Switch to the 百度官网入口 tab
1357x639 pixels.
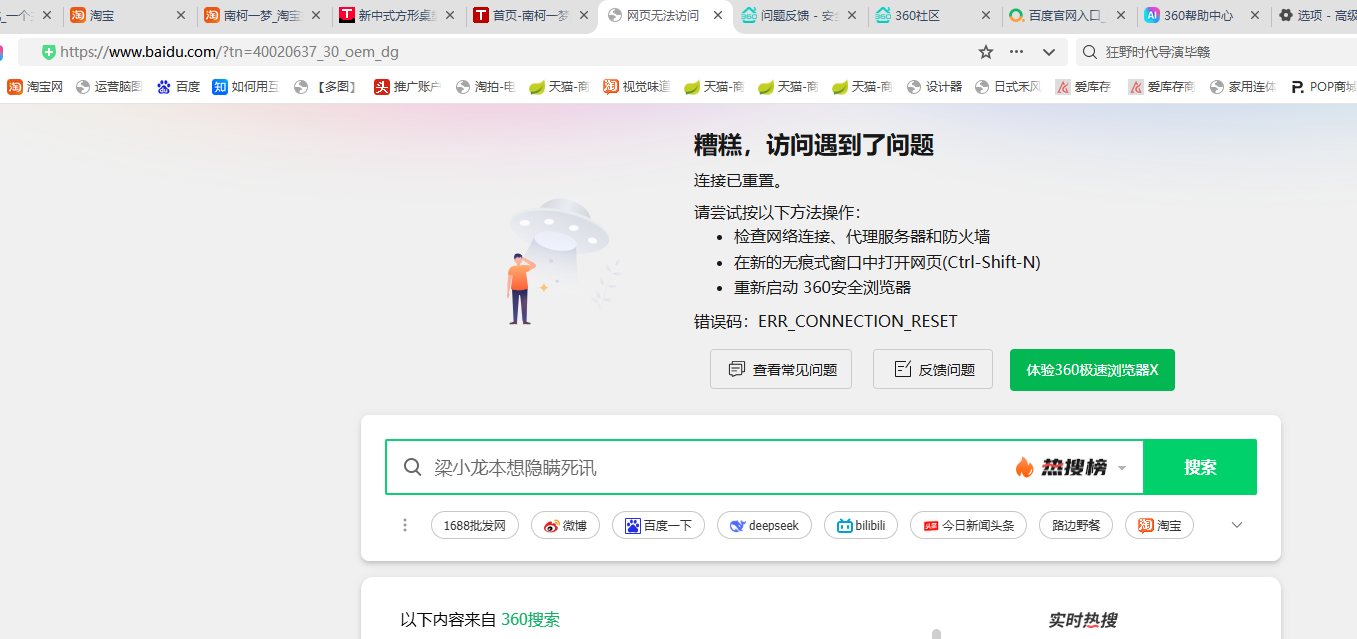pos(1067,15)
